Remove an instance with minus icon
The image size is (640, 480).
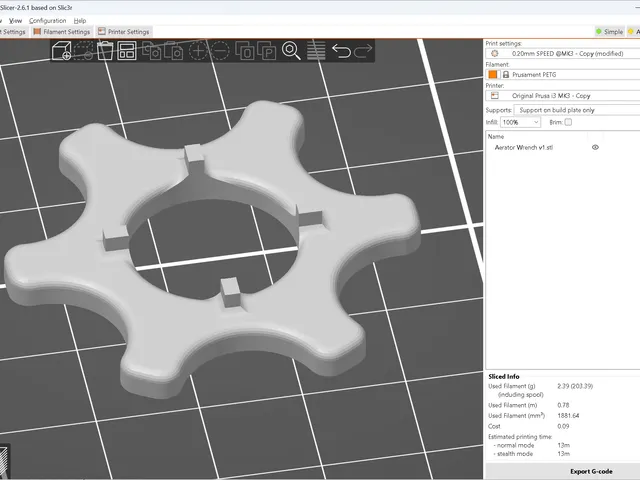[x=220, y=51]
